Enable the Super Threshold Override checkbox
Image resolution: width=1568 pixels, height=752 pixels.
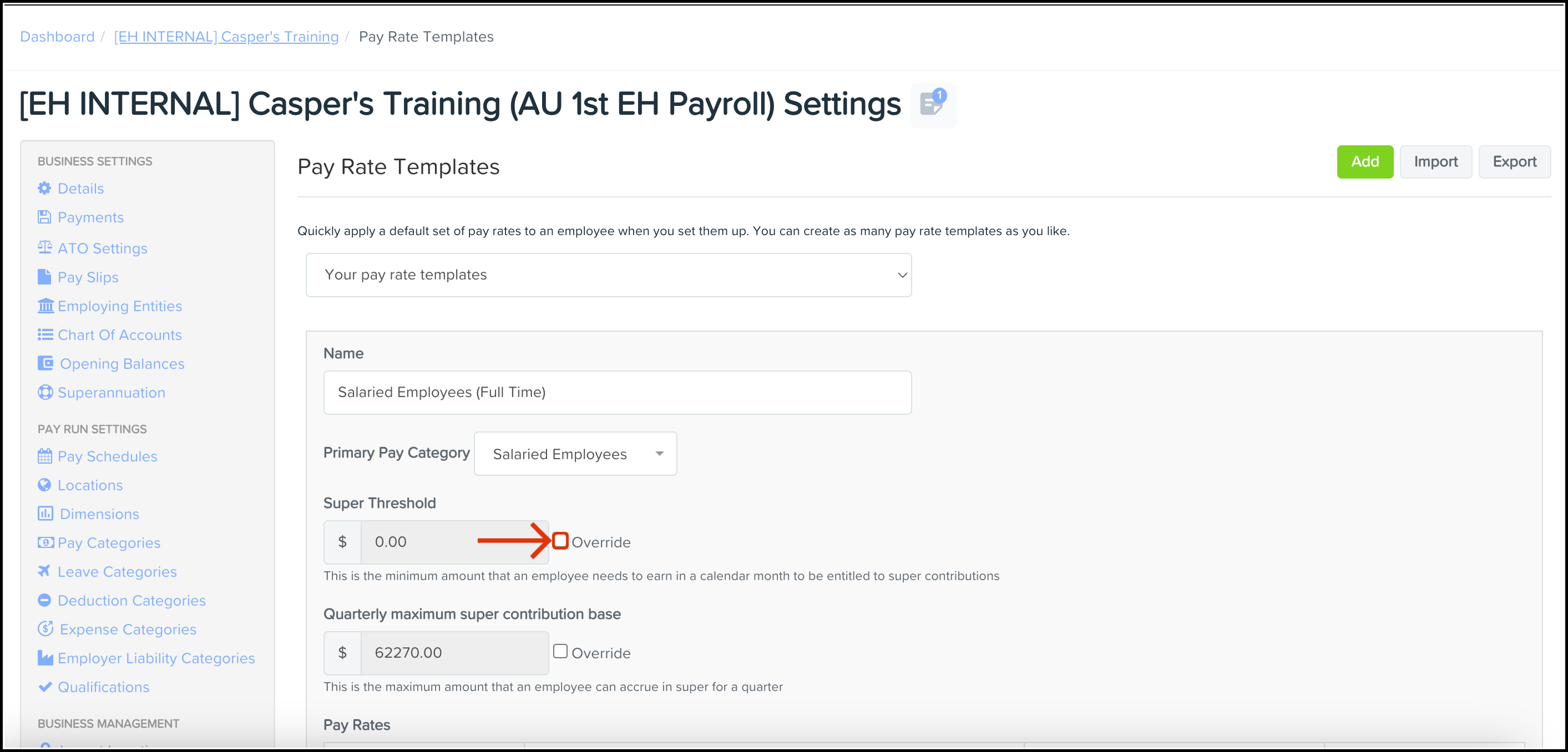pyautogui.click(x=560, y=541)
